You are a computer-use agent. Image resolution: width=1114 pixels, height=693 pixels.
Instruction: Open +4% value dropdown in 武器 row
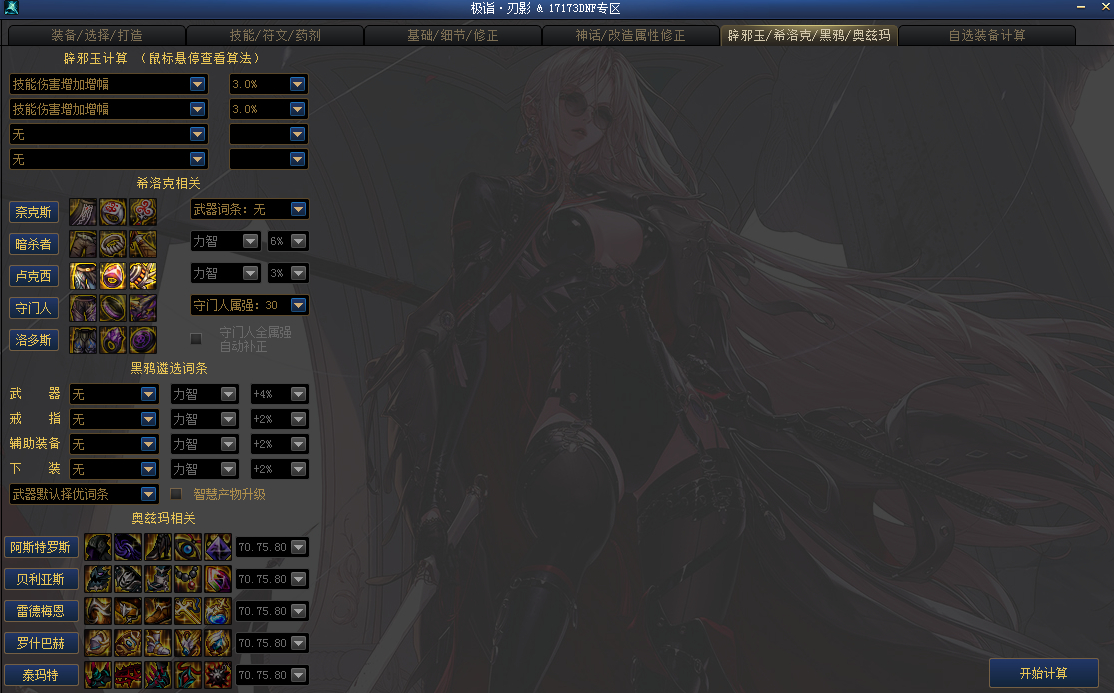point(279,394)
